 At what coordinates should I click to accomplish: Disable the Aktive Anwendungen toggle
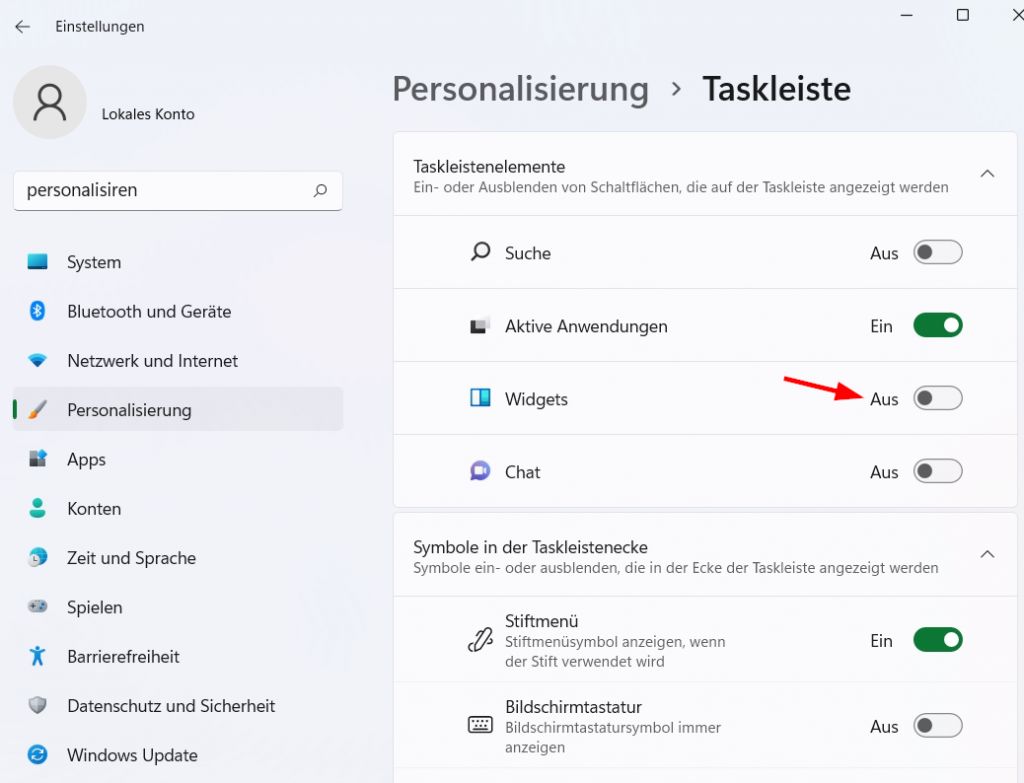(x=937, y=325)
